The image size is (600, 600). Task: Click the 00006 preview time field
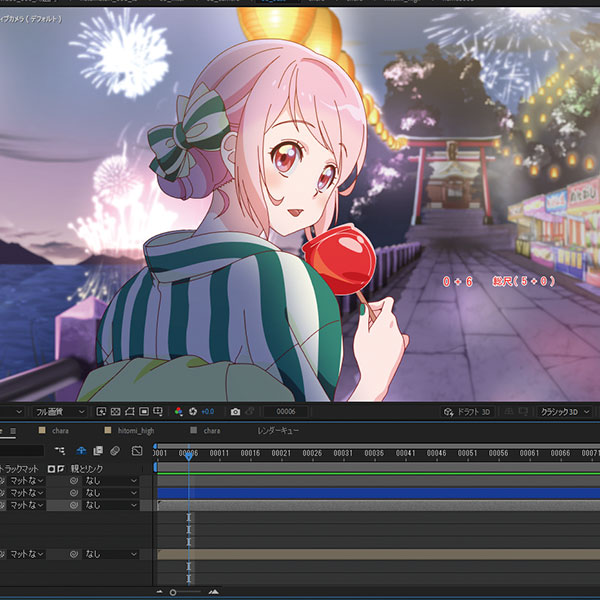click(x=286, y=411)
